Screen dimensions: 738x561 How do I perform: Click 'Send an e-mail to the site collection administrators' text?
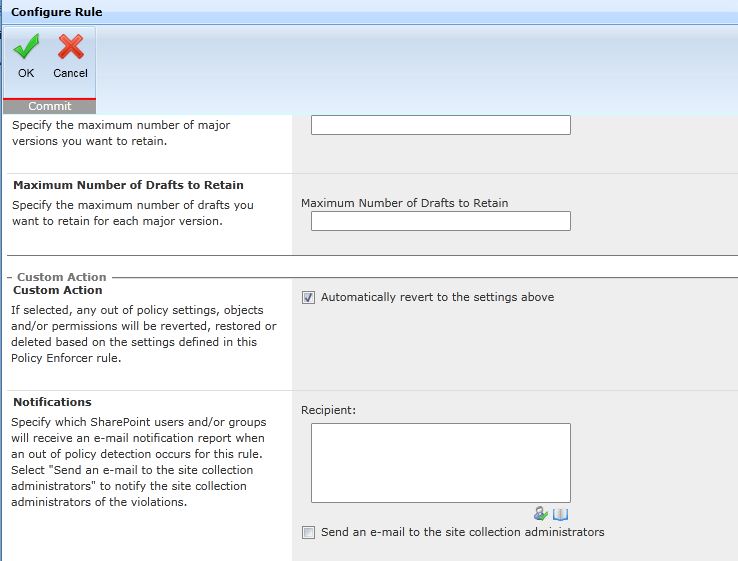click(x=462, y=532)
